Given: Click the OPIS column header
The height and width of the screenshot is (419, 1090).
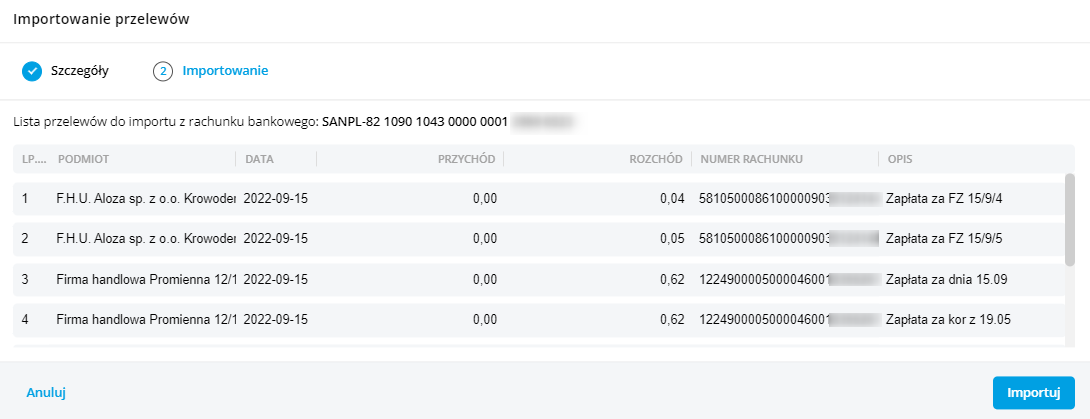Looking at the screenshot, I should pos(899,159).
